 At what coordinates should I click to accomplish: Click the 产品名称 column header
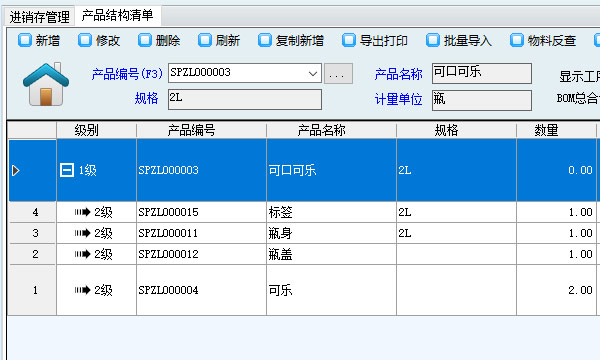(x=321, y=130)
